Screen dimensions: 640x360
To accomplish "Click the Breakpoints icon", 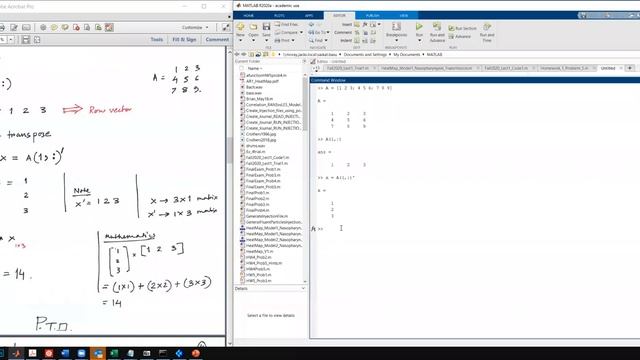I will coord(396,27).
